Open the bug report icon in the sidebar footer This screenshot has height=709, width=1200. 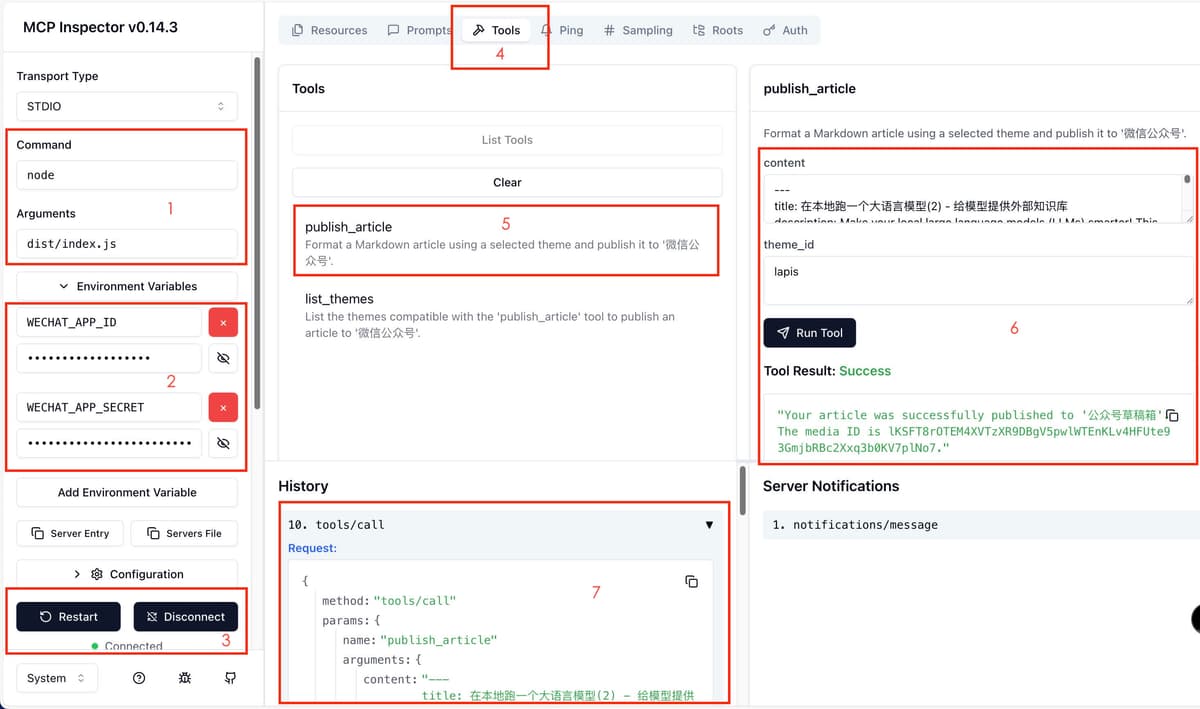click(x=185, y=678)
